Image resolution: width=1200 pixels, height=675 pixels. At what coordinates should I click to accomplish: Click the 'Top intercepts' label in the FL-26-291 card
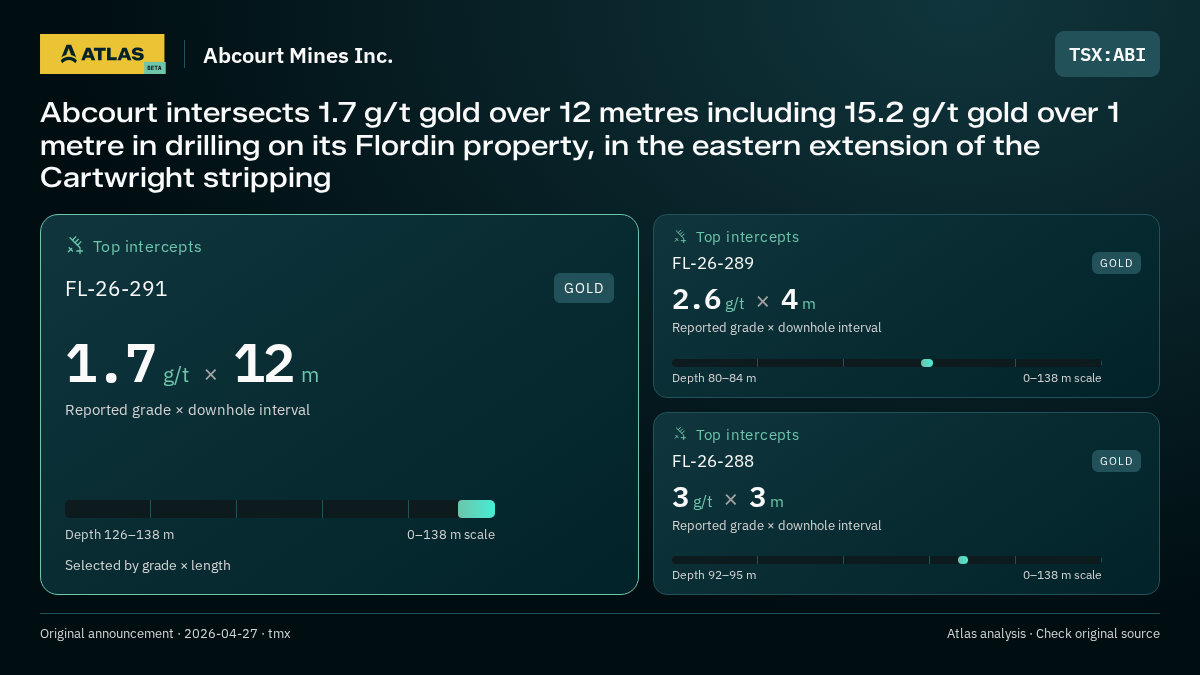point(147,246)
